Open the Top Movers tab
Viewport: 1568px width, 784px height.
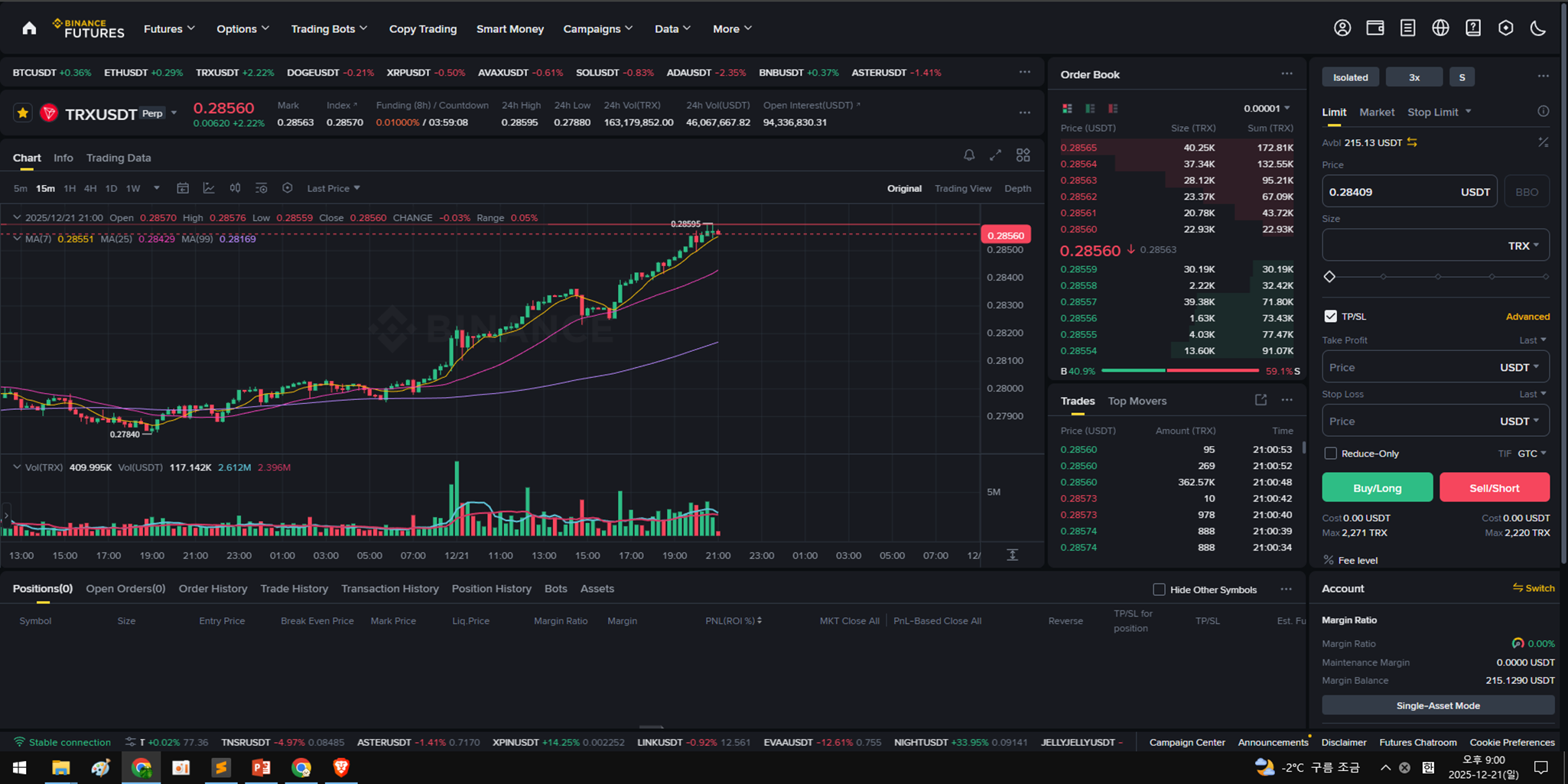[1137, 401]
